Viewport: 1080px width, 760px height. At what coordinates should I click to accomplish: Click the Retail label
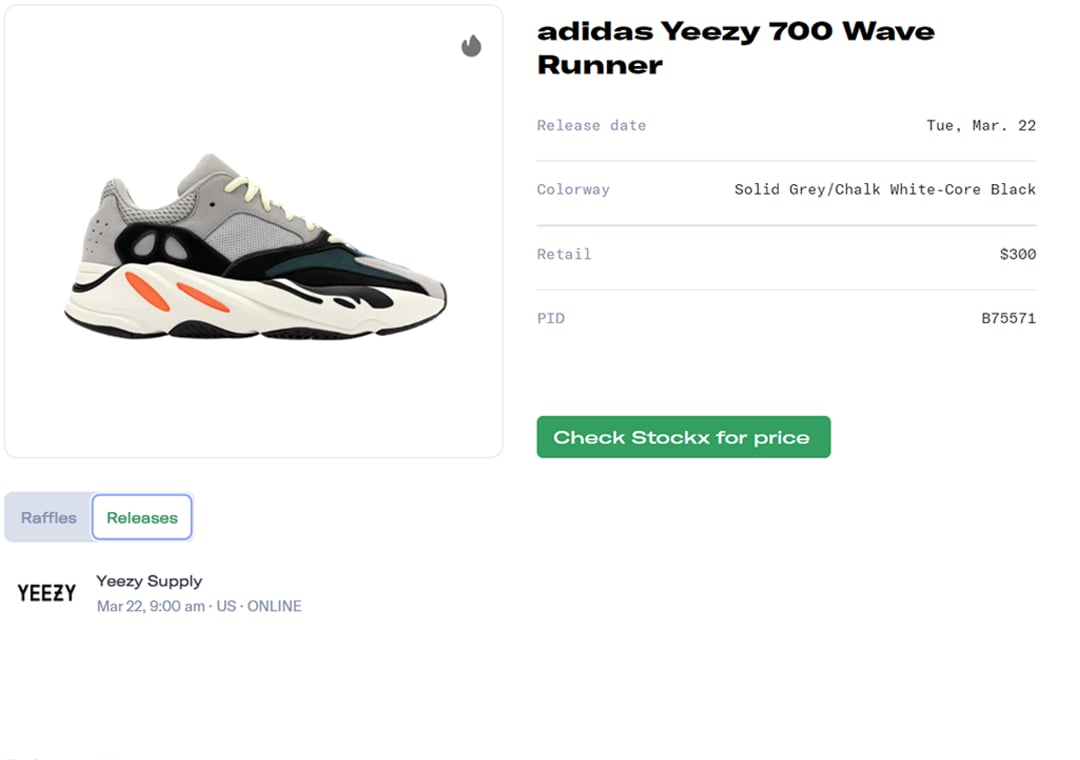click(x=564, y=254)
